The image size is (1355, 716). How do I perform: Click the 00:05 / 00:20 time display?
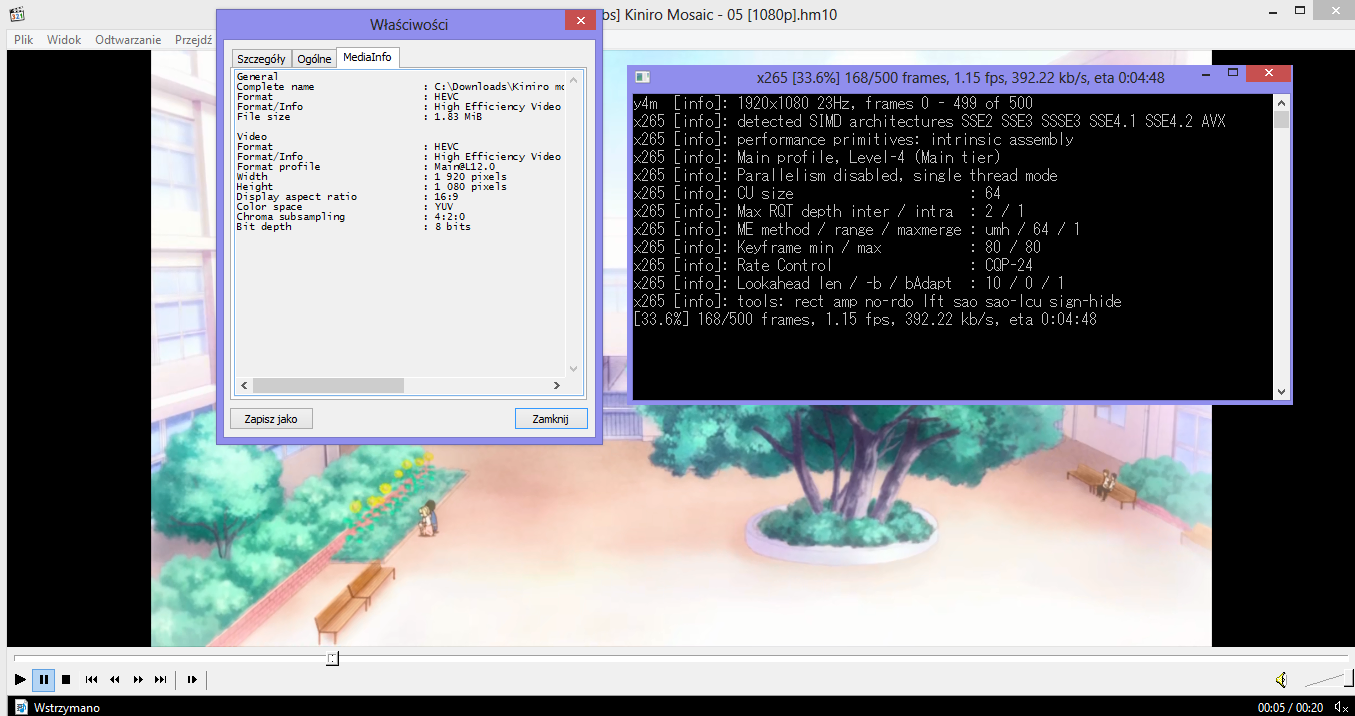tap(1291, 708)
